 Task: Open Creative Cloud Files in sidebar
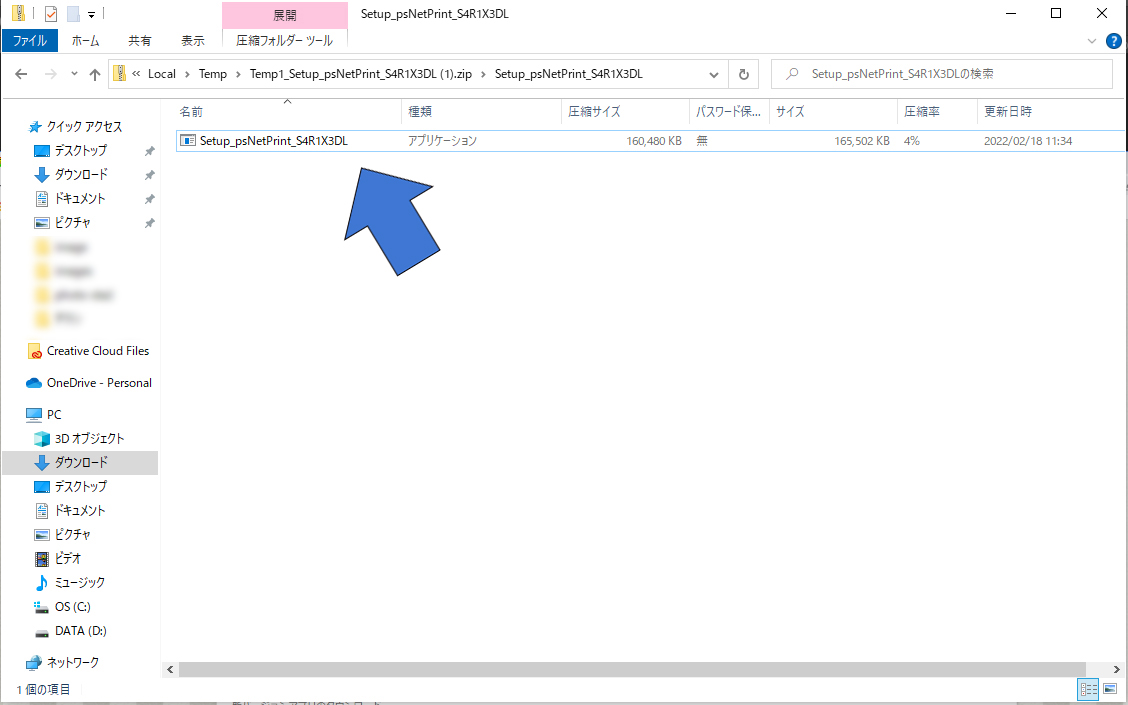(x=97, y=351)
